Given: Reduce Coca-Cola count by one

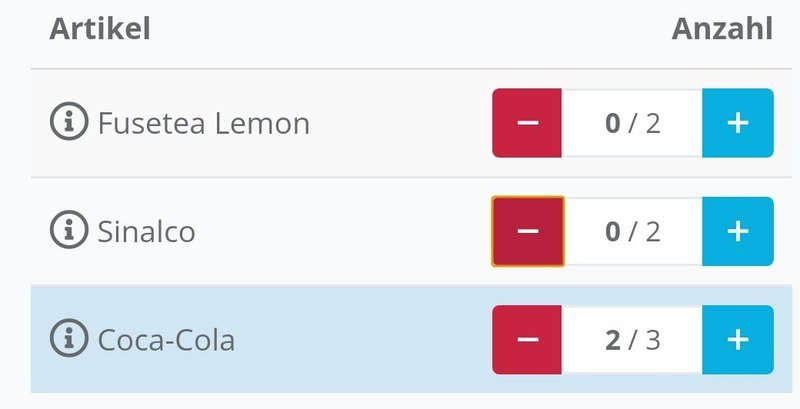Looking at the screenshot, I should (527, 339).
